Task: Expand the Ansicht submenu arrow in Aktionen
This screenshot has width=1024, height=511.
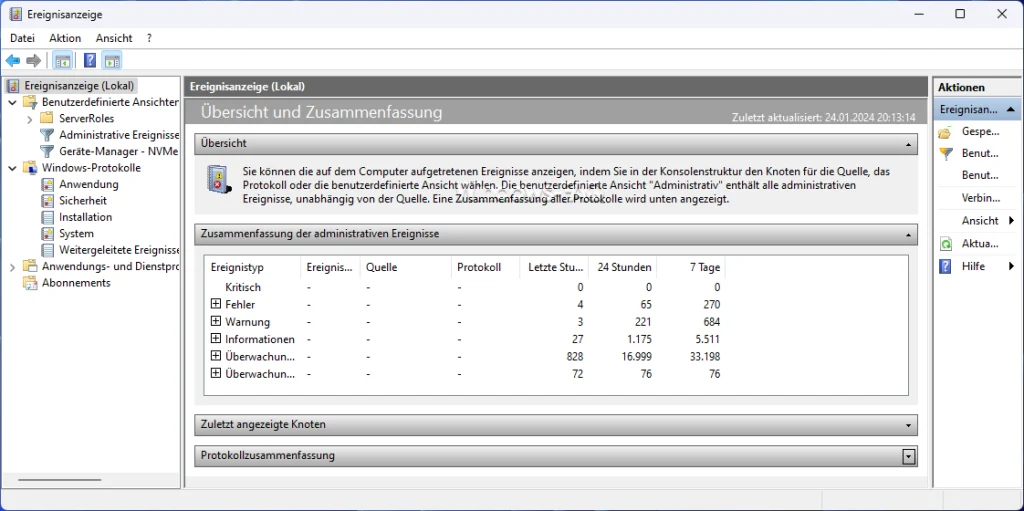Action: point(1011,221)
